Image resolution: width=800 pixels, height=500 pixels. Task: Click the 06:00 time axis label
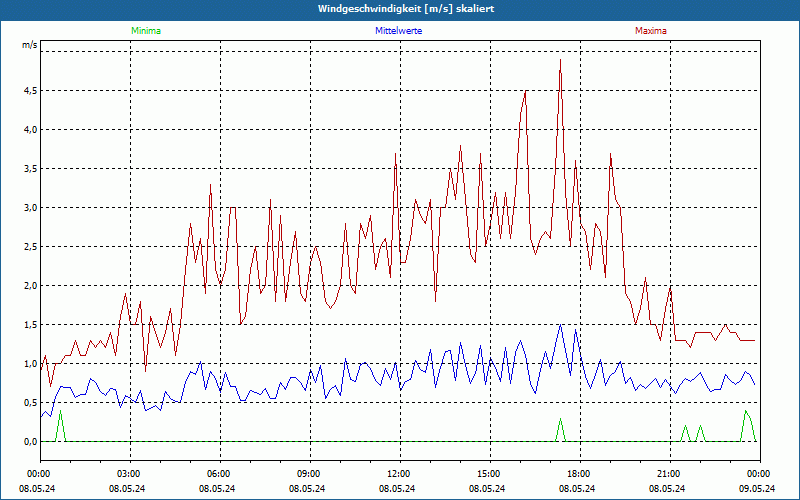pyautogui.click(x=220, y=474)
